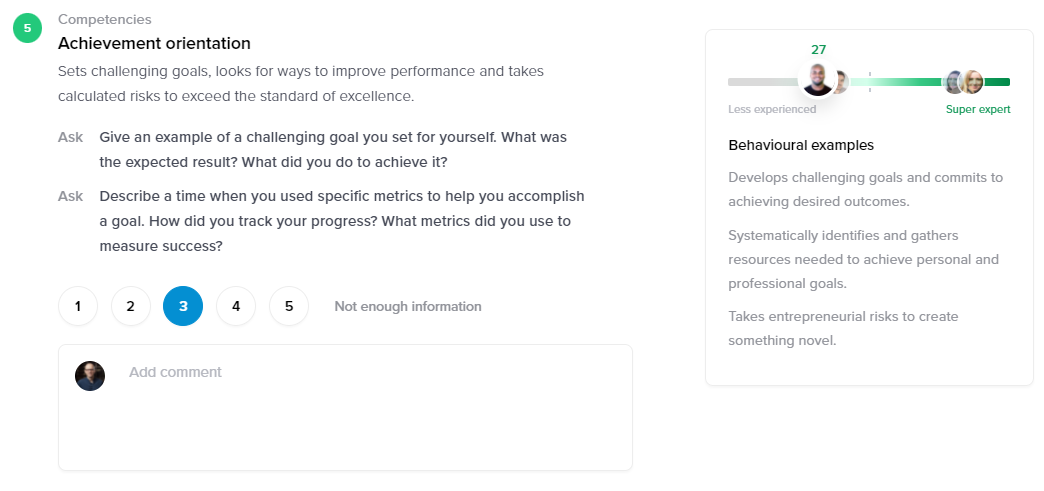Set the rating to 4
1044x491 pixels.
(236, 306)
